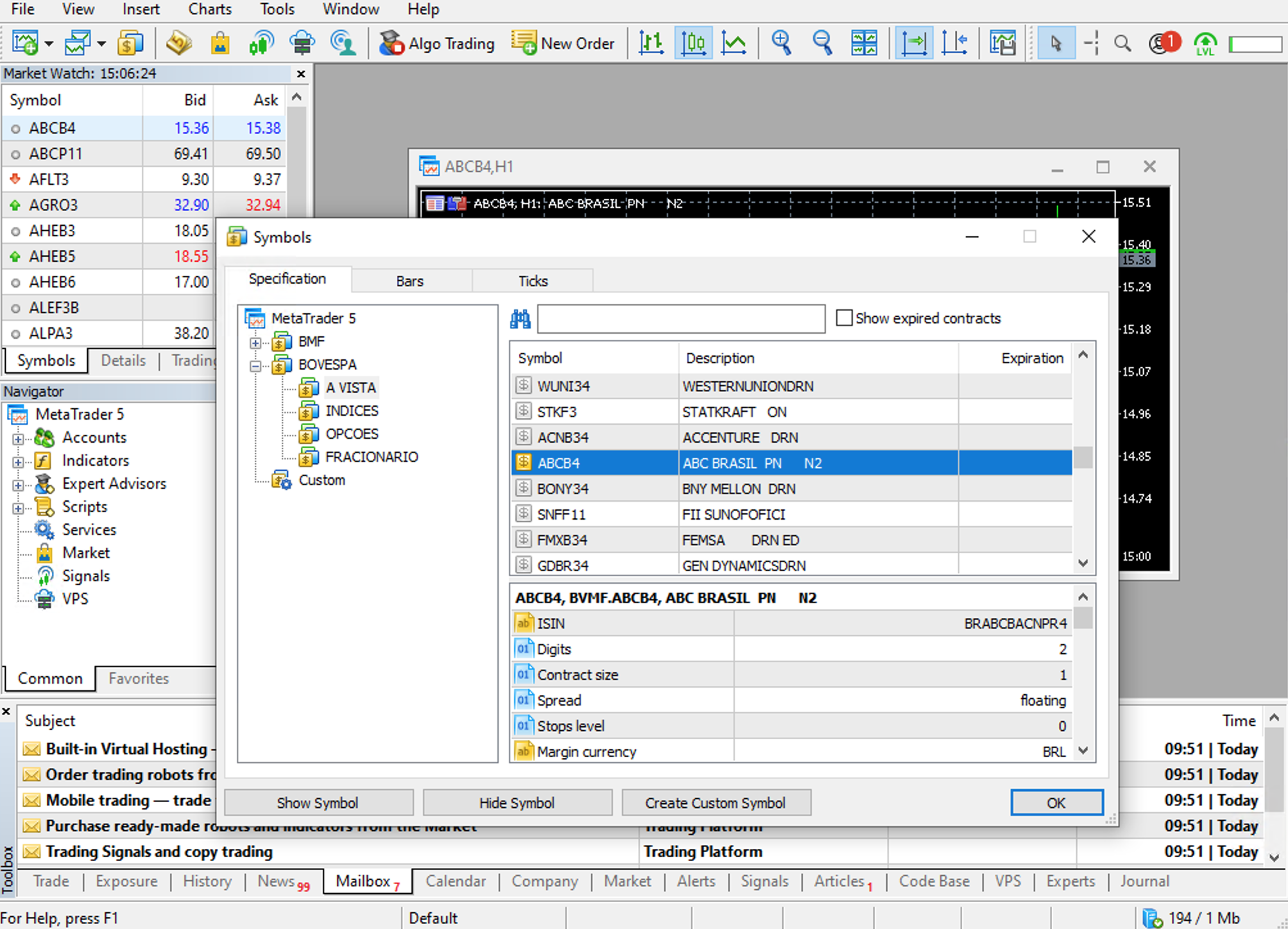Open the Profiles toolbar icon
The image size is (1288, 929).
point(78,44)
